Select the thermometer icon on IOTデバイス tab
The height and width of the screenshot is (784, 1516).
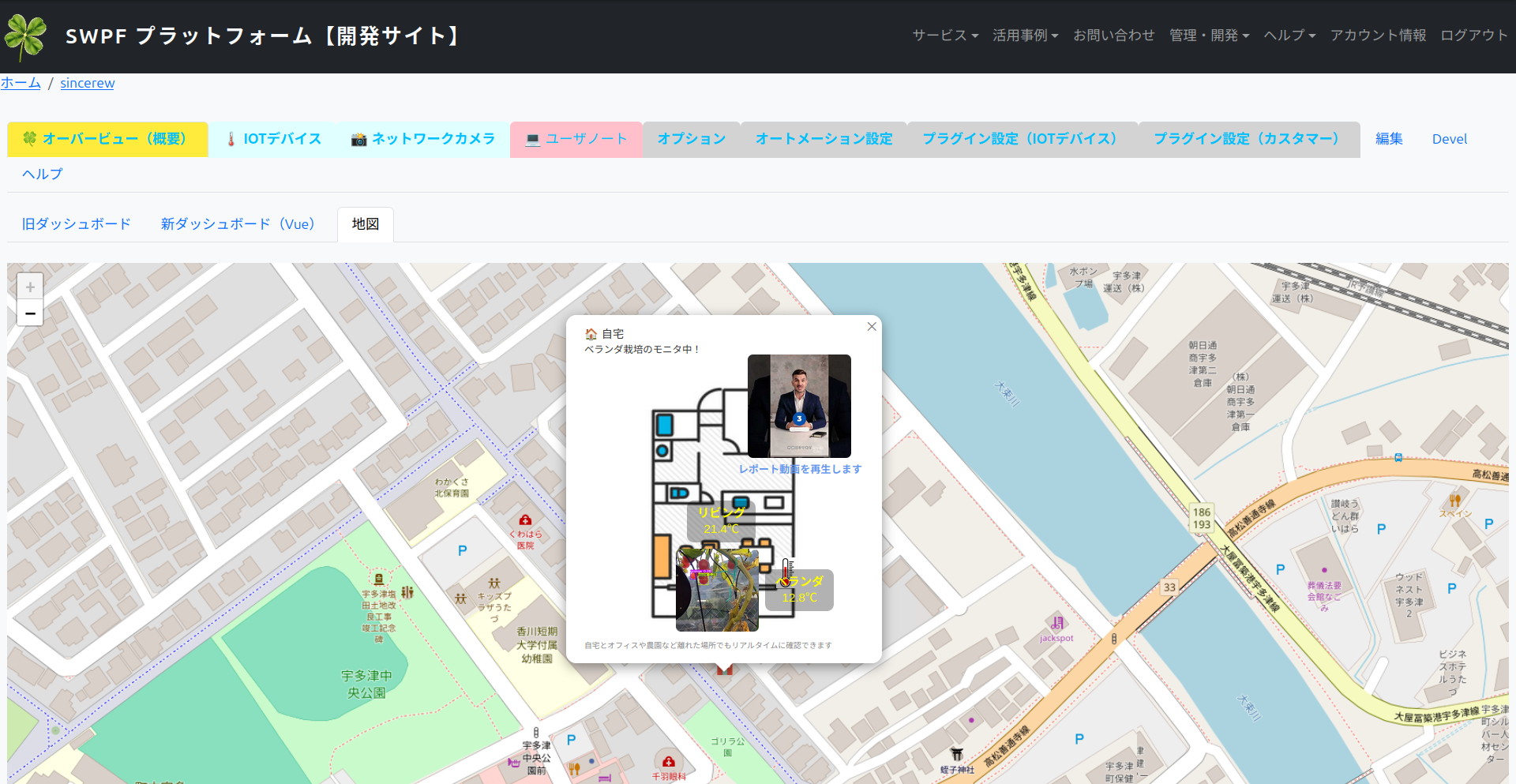[230, 139]
